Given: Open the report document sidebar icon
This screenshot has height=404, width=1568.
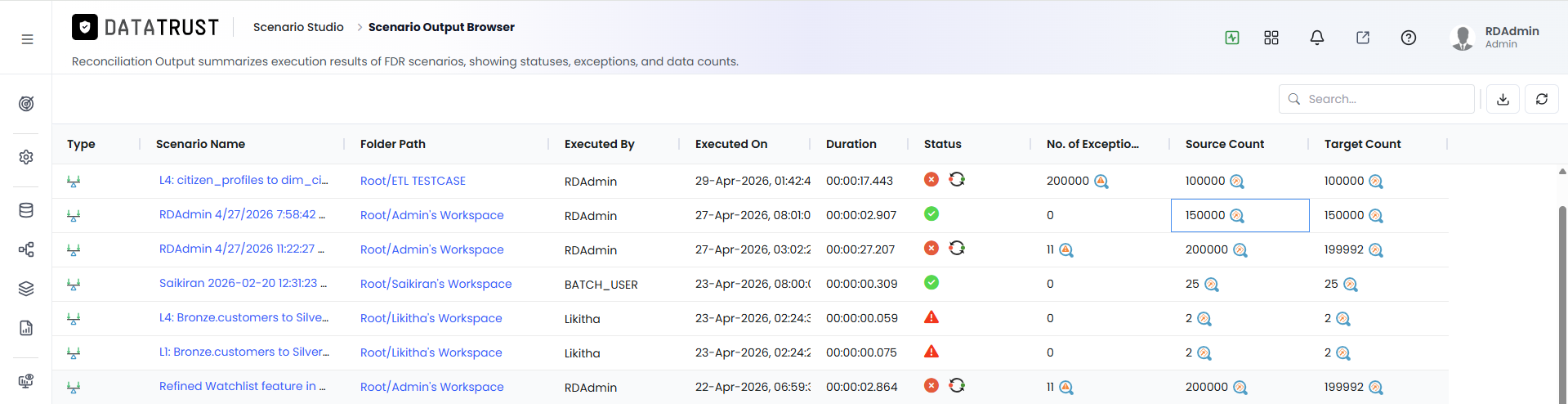Looking at the screenshot, I should 26,328.
